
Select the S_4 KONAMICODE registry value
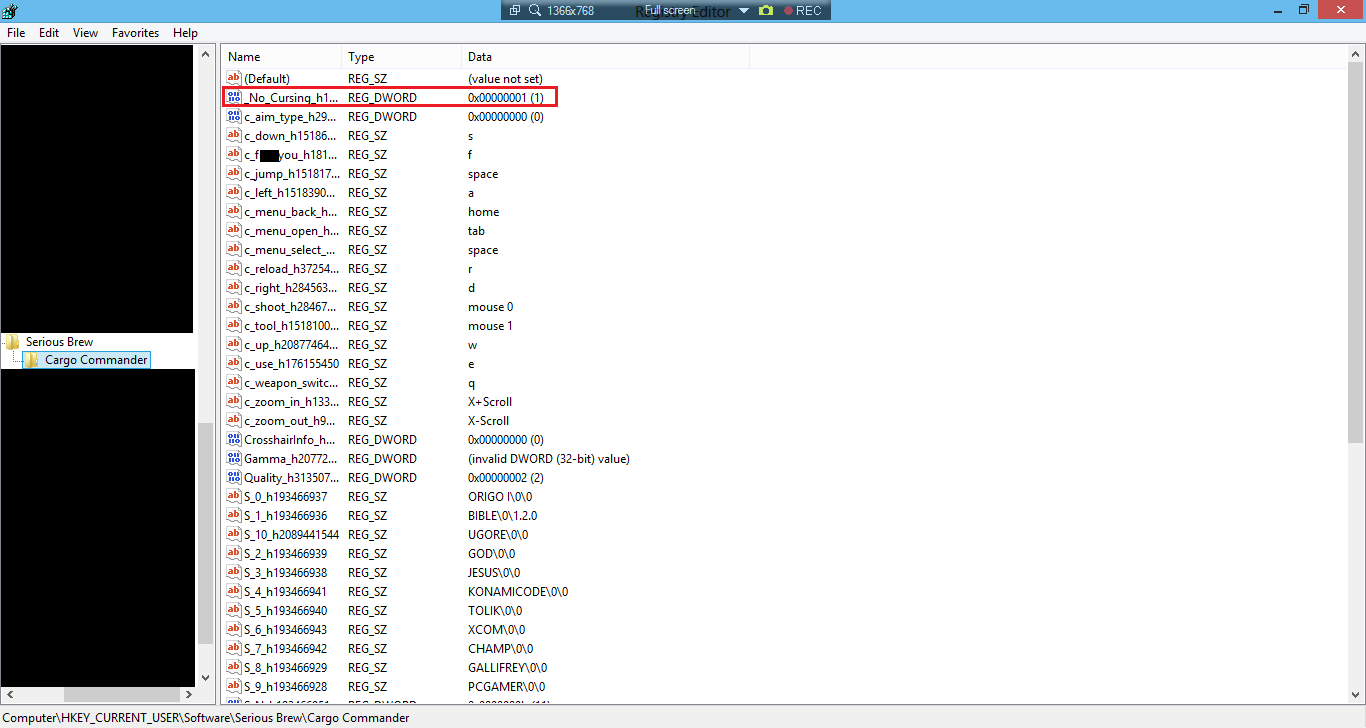285,592
